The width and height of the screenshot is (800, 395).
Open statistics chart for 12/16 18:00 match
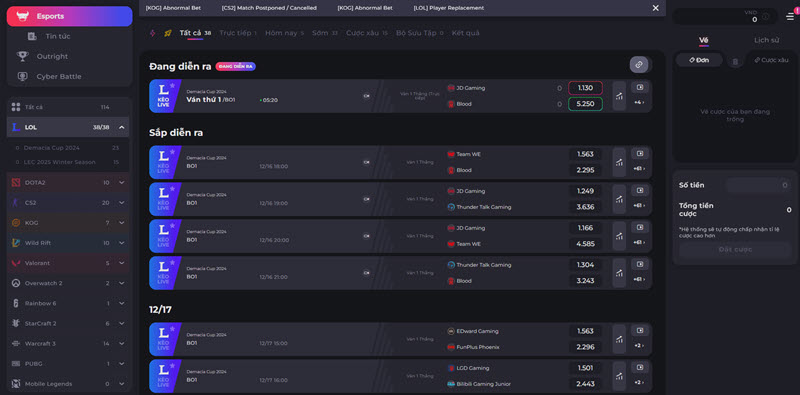(x=619, y=162)
